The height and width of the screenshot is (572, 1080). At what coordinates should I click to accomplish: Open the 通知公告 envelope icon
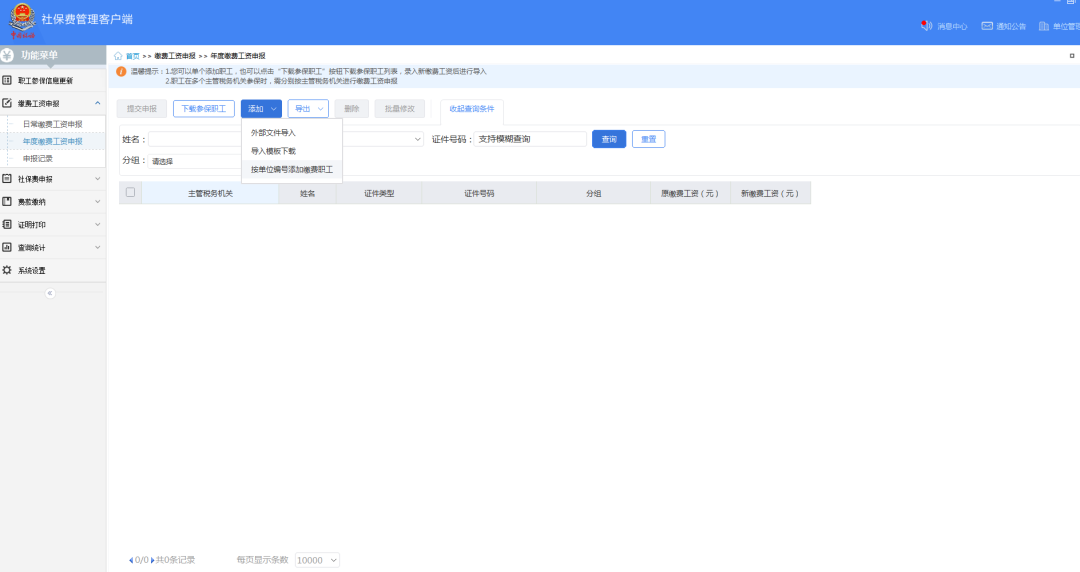click(987, 25)
